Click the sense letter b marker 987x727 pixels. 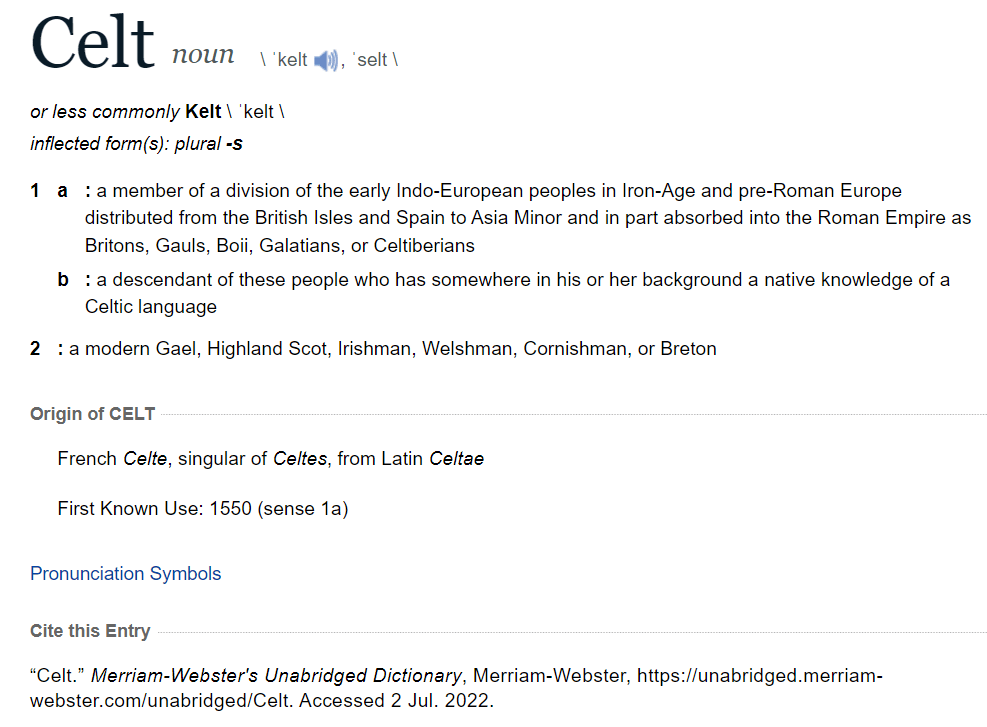point(63,279)
